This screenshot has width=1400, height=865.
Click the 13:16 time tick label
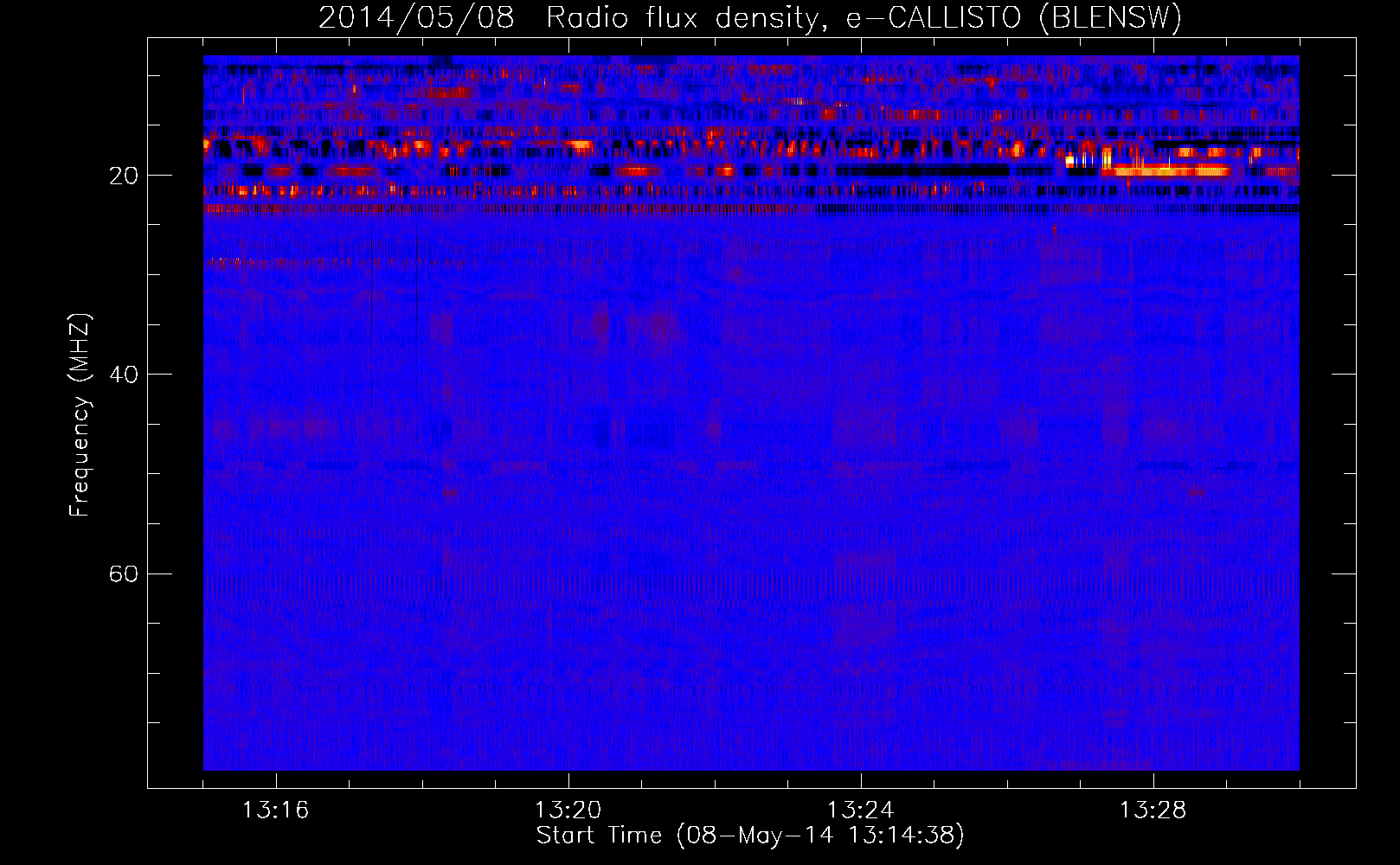[275, 811]
